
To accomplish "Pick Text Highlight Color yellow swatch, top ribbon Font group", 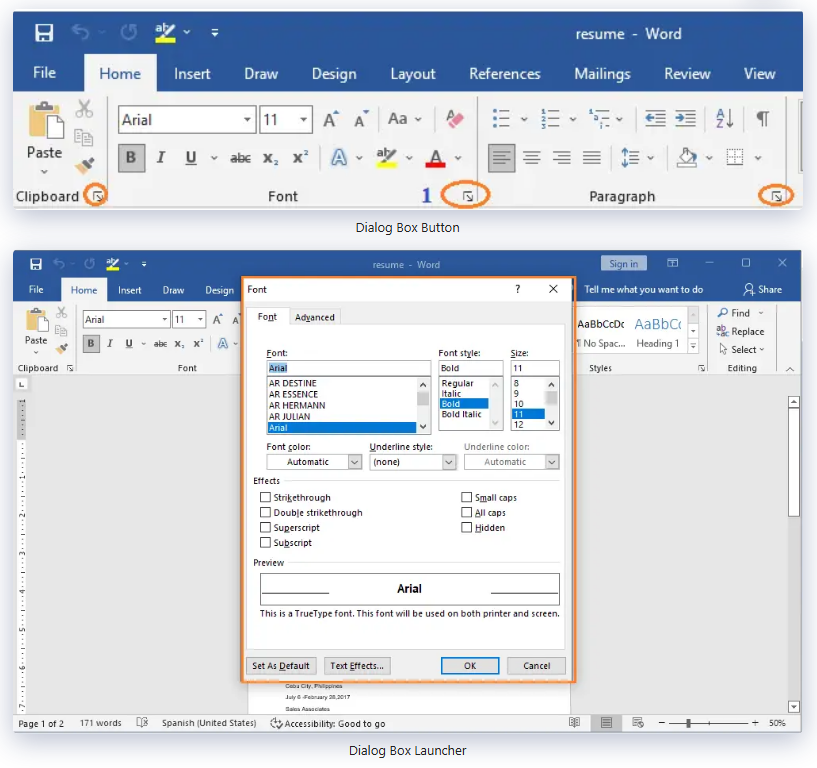I will pyautogui.click(x=386, y=157).
